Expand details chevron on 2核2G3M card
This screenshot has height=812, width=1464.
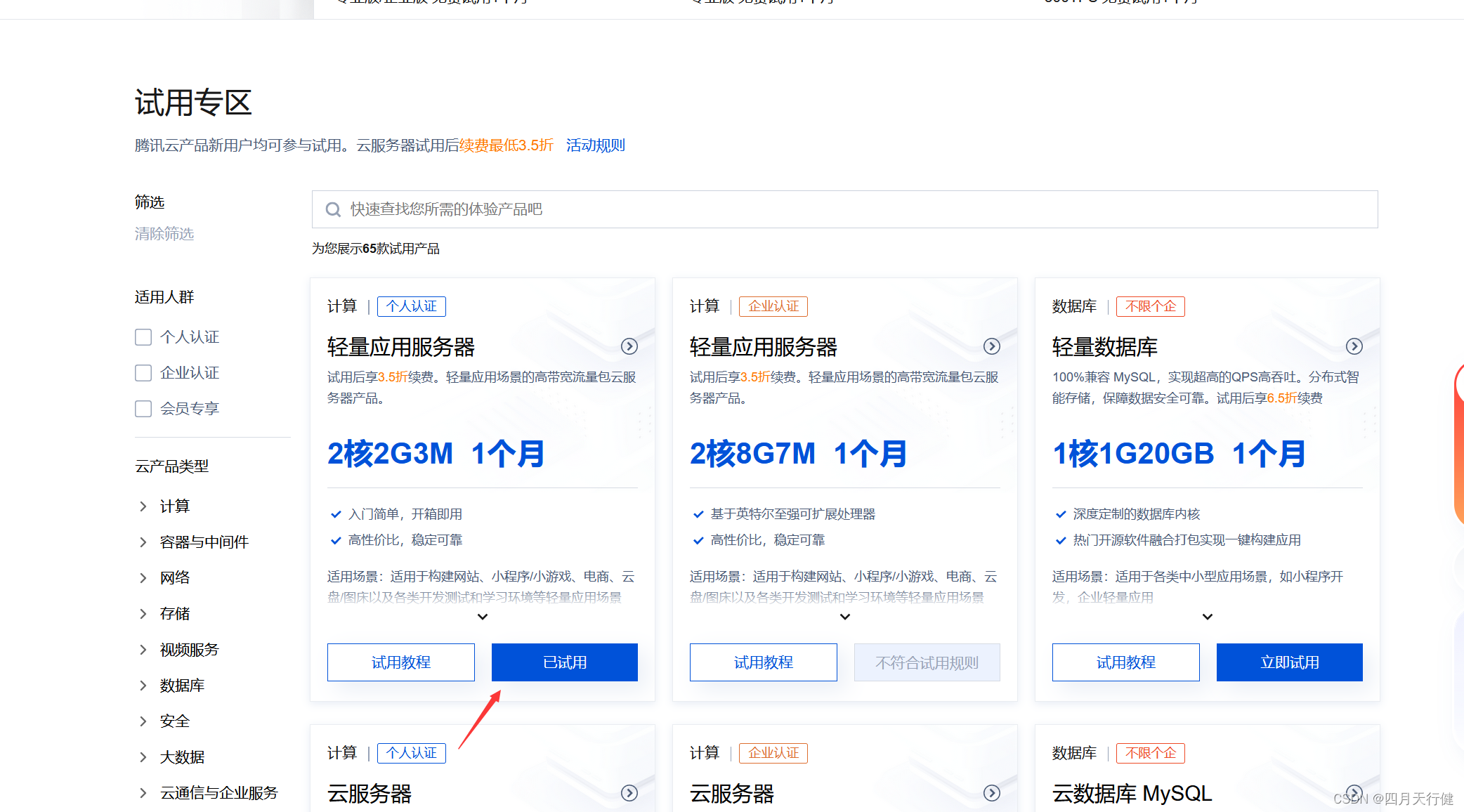pyautogui.click(x=483, y=617)
